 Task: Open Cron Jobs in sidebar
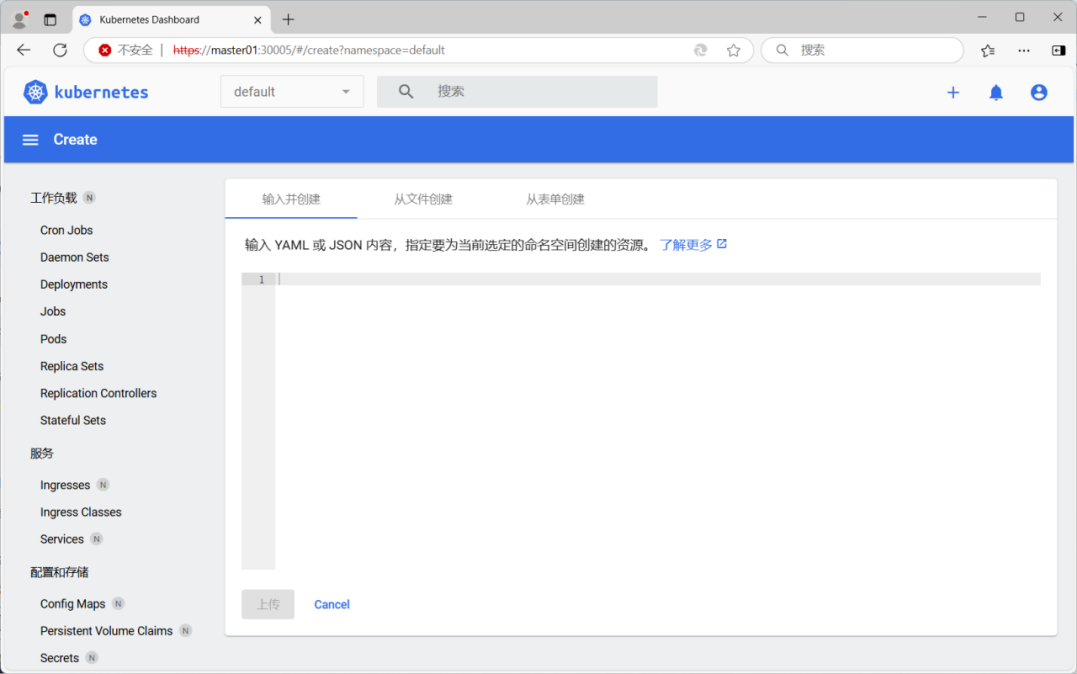coord(66,230)
